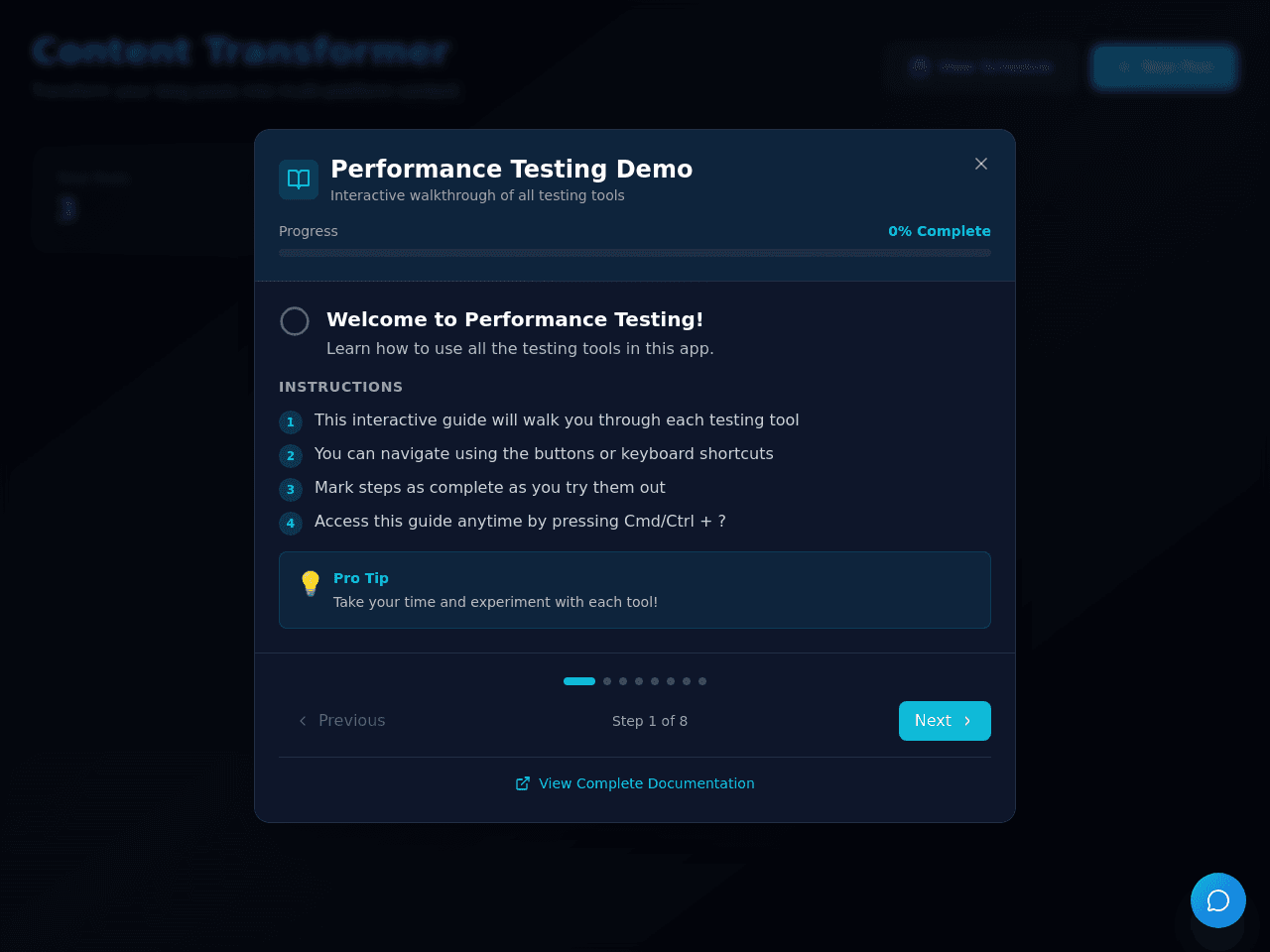
Task: Open View Complete Documentation link
Action: coord(635,783)
